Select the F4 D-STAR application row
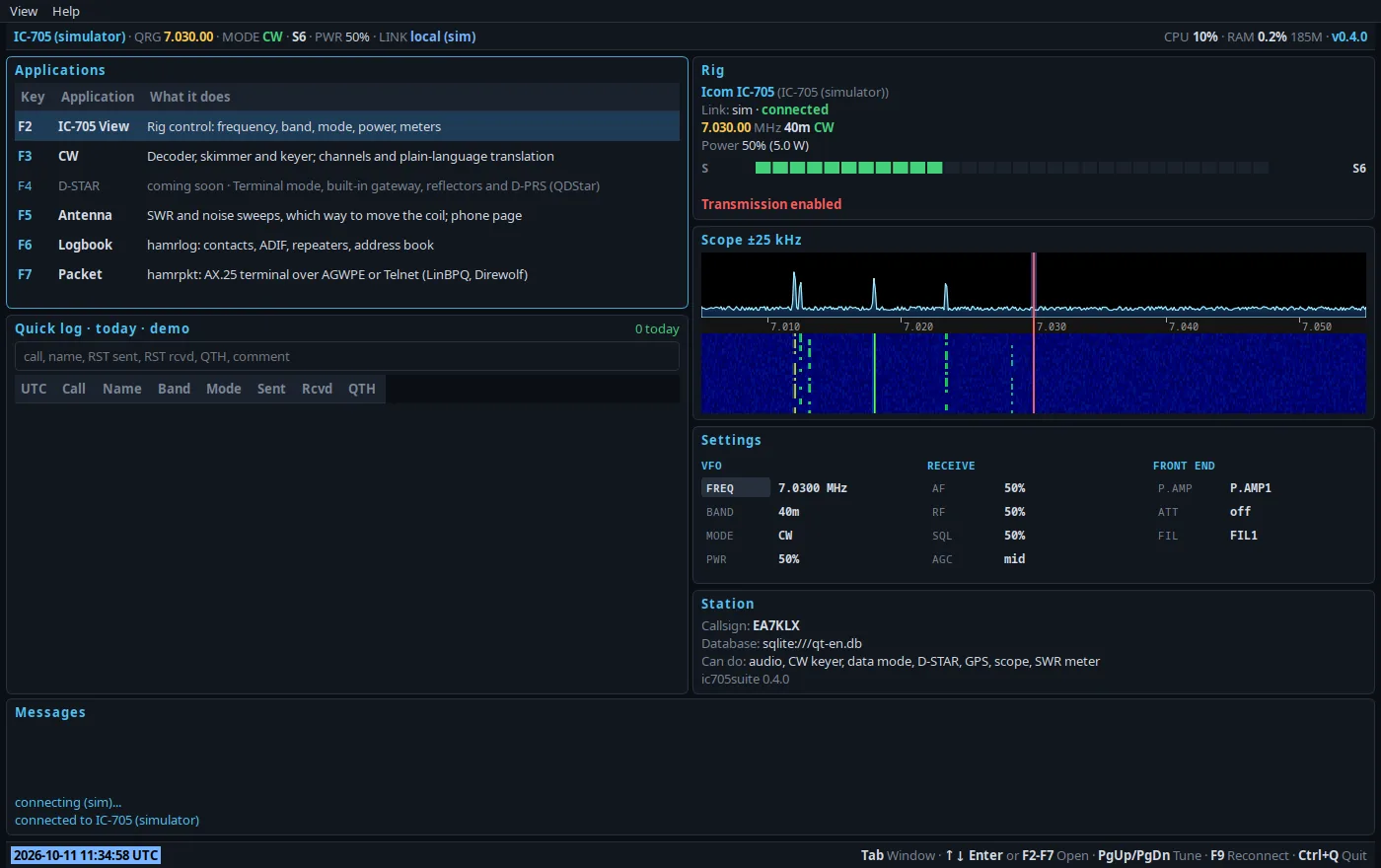1381x868 pixels. pyautogui.click(x=347, y=185)
